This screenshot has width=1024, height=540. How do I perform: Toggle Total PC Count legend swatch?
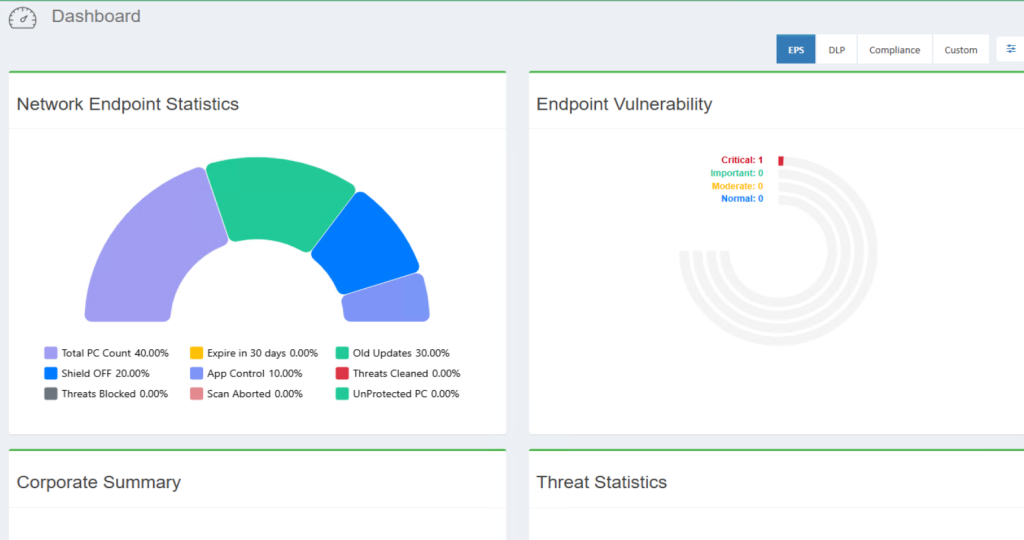tap(51, 353)
